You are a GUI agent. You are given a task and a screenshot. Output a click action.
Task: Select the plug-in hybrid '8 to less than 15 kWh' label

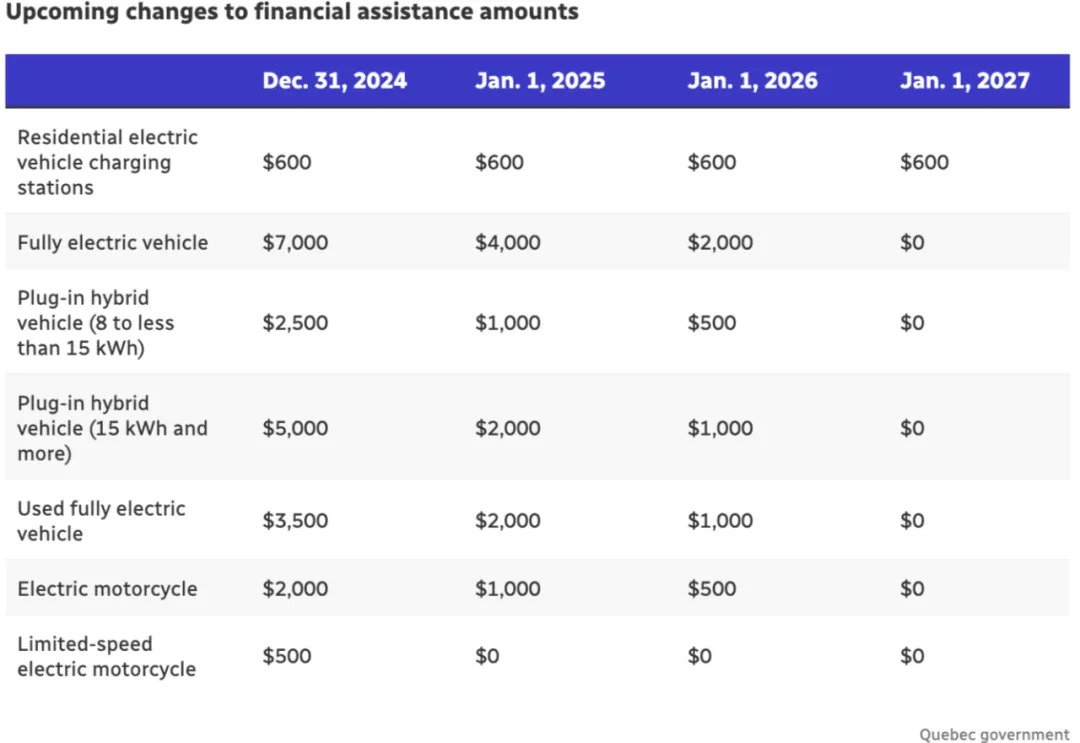point(96,323)
